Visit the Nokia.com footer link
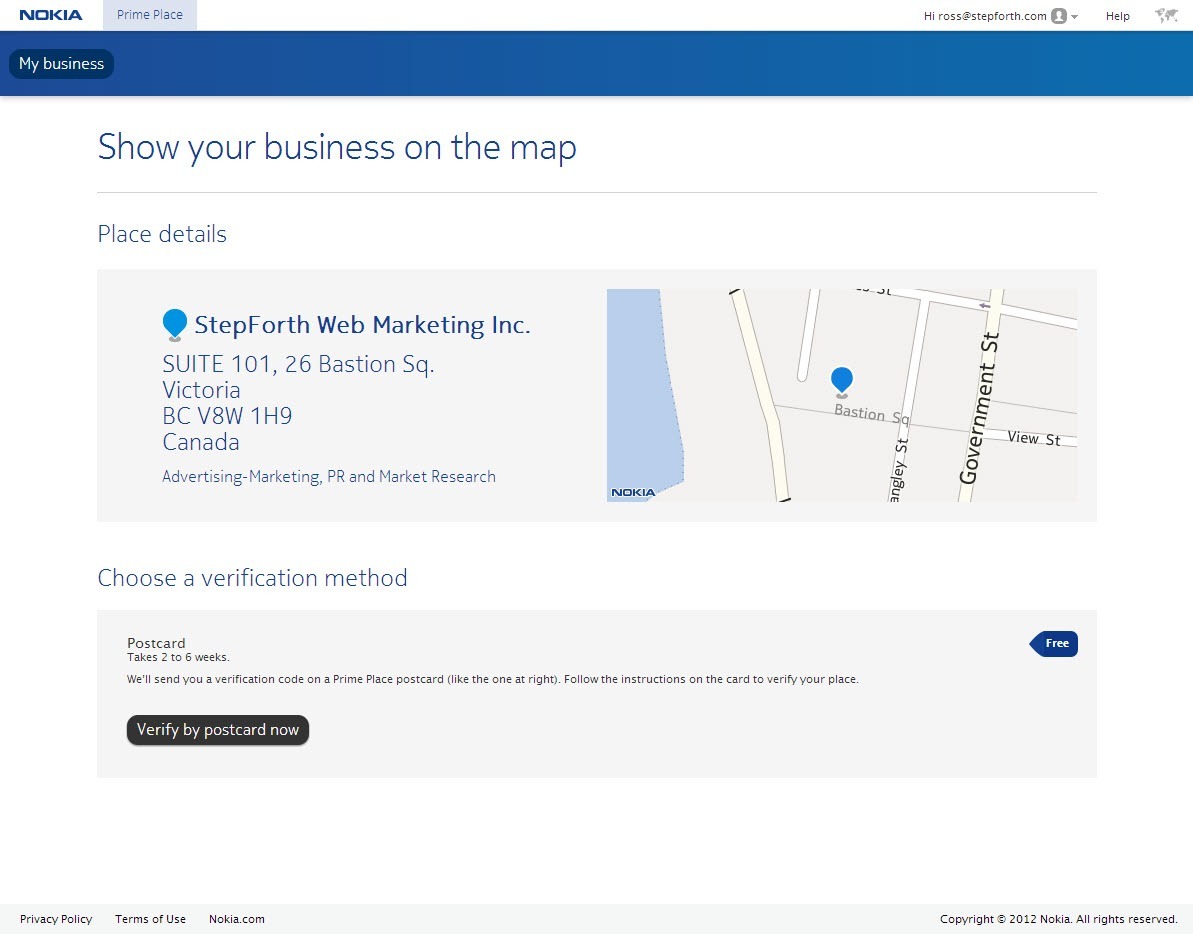This screenshot has height=934, width=1193. coord(237,919)
